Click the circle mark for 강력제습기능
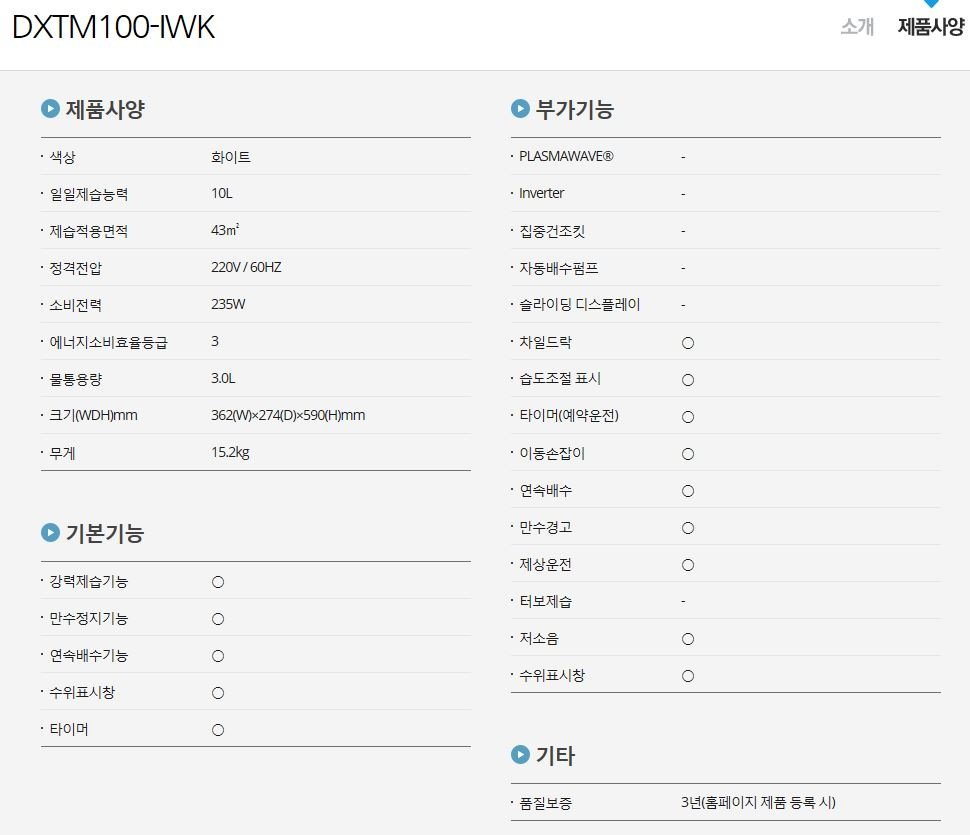 (218, 582)
